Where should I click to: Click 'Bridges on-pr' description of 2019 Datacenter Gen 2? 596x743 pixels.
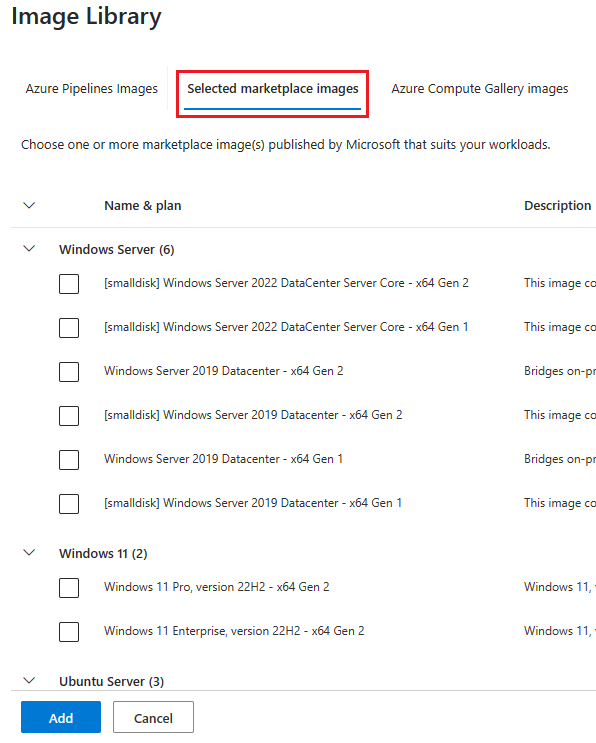(x=560, y=371)
